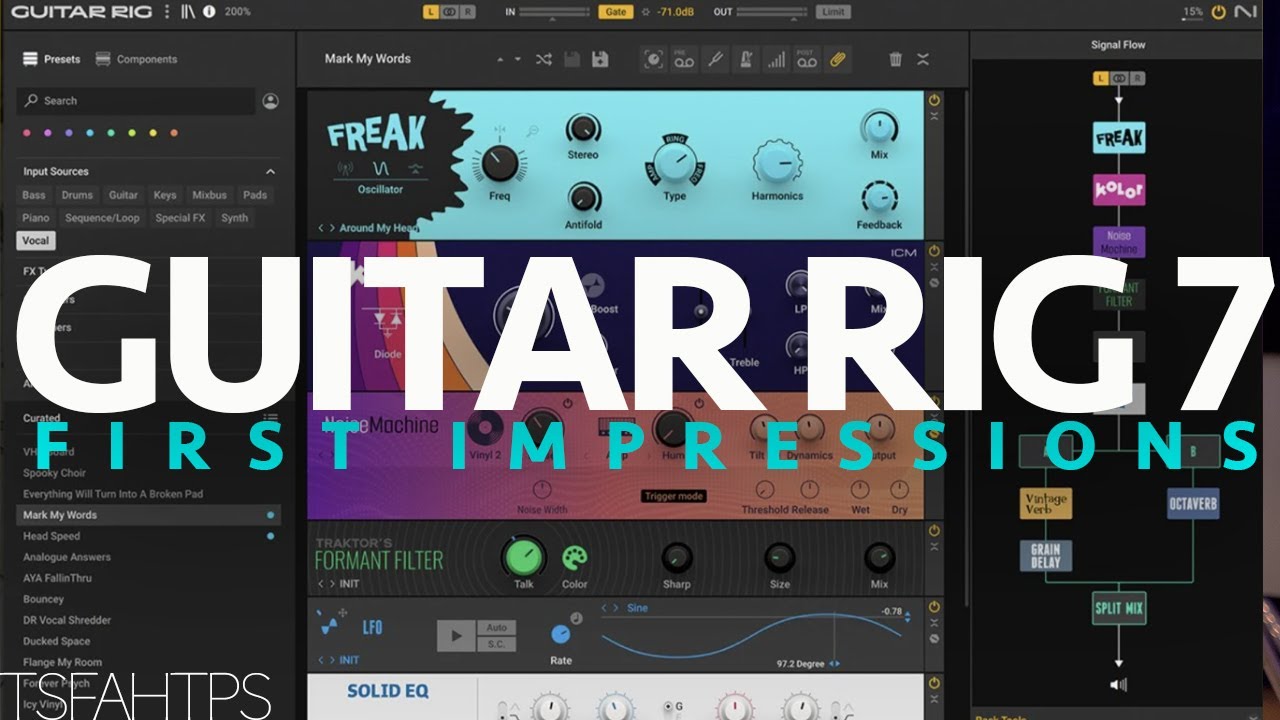The image size is (1280, 720).
Task: Start the LFO with play button
Action: click(x=456, y=635)
